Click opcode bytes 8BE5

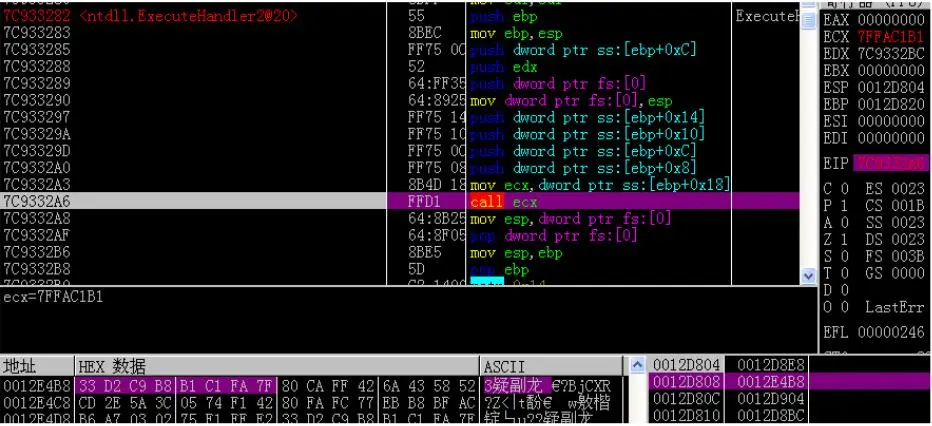click(424, 253)
